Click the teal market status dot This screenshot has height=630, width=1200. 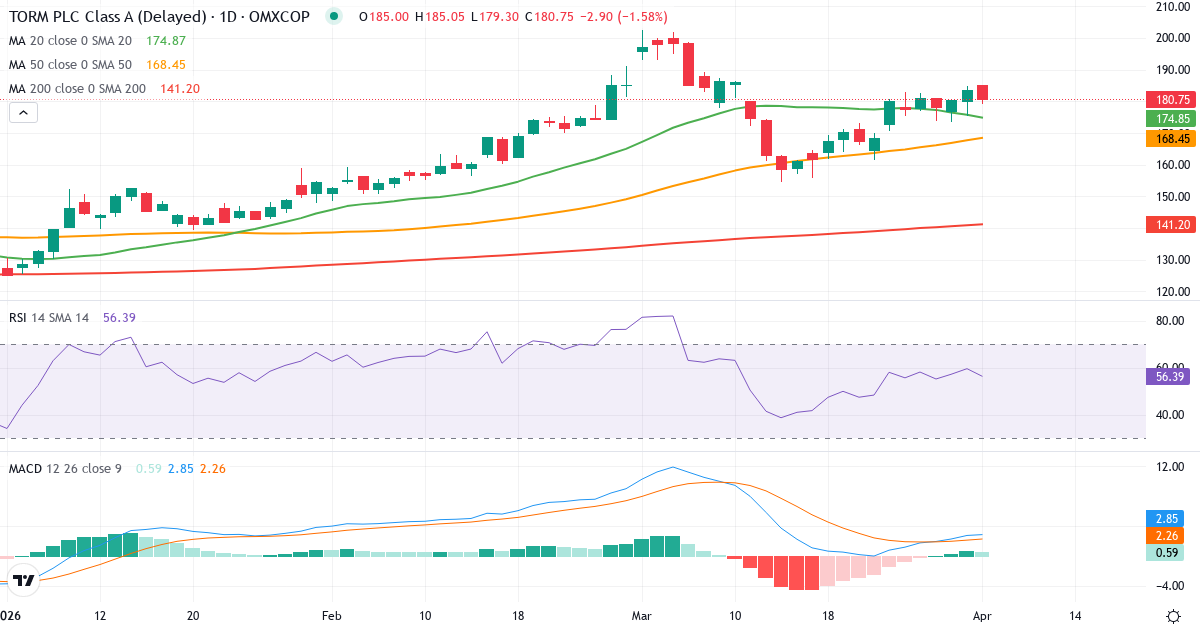pyautogui.click(x=333, y=16)
